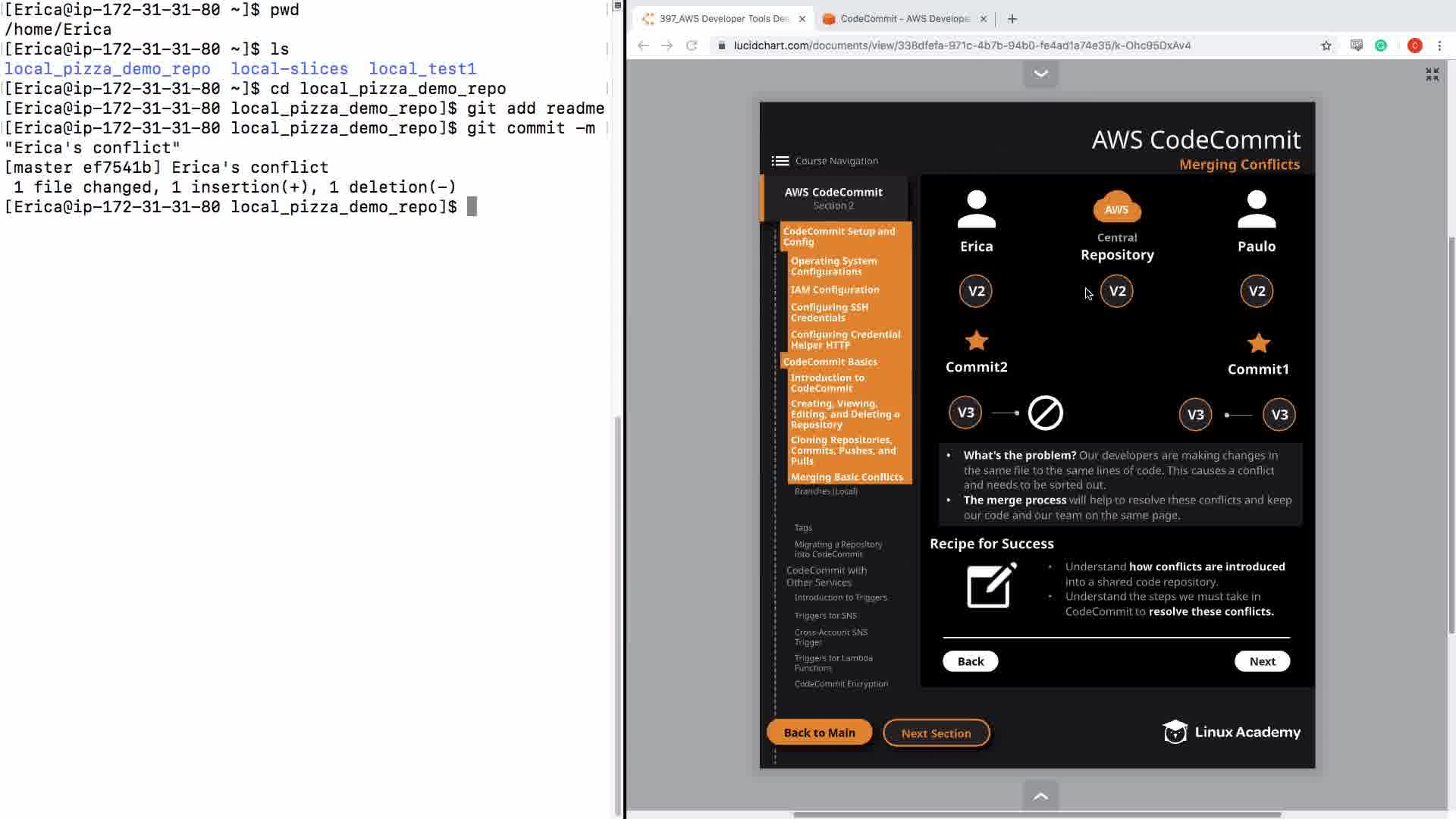
Task: Expand the top chevron panel above the slide
Action: tap(1040, 74)
